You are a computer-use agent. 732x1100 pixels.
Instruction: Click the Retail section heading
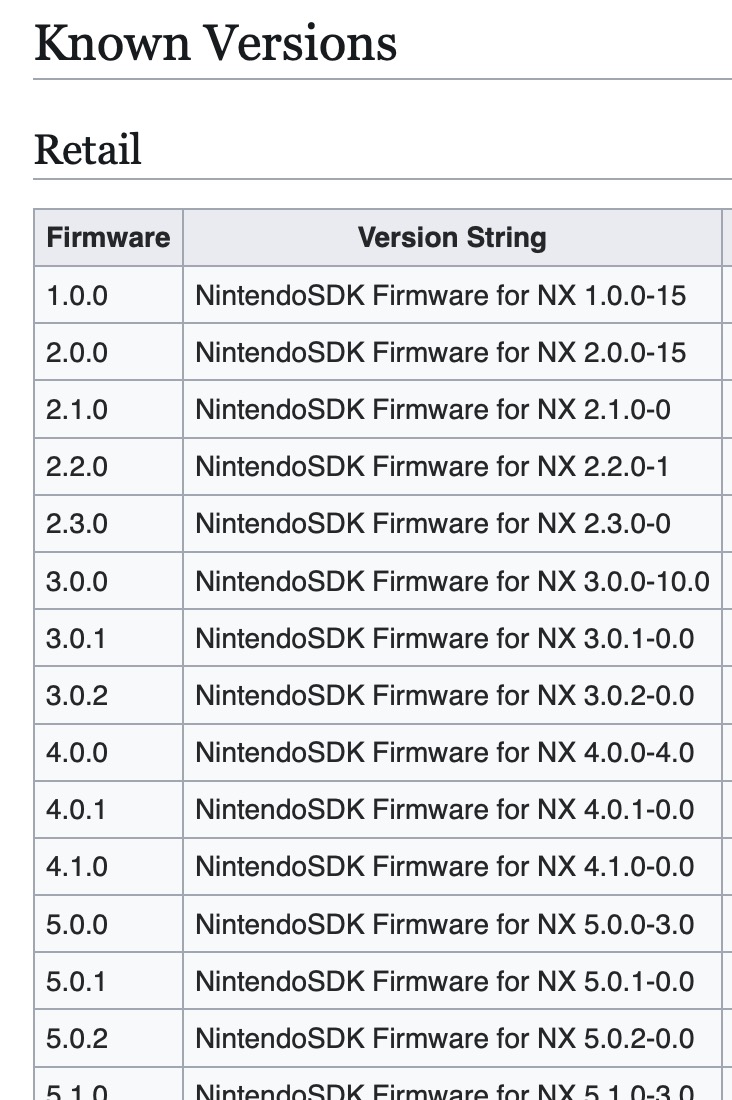[x=88, y=150]
